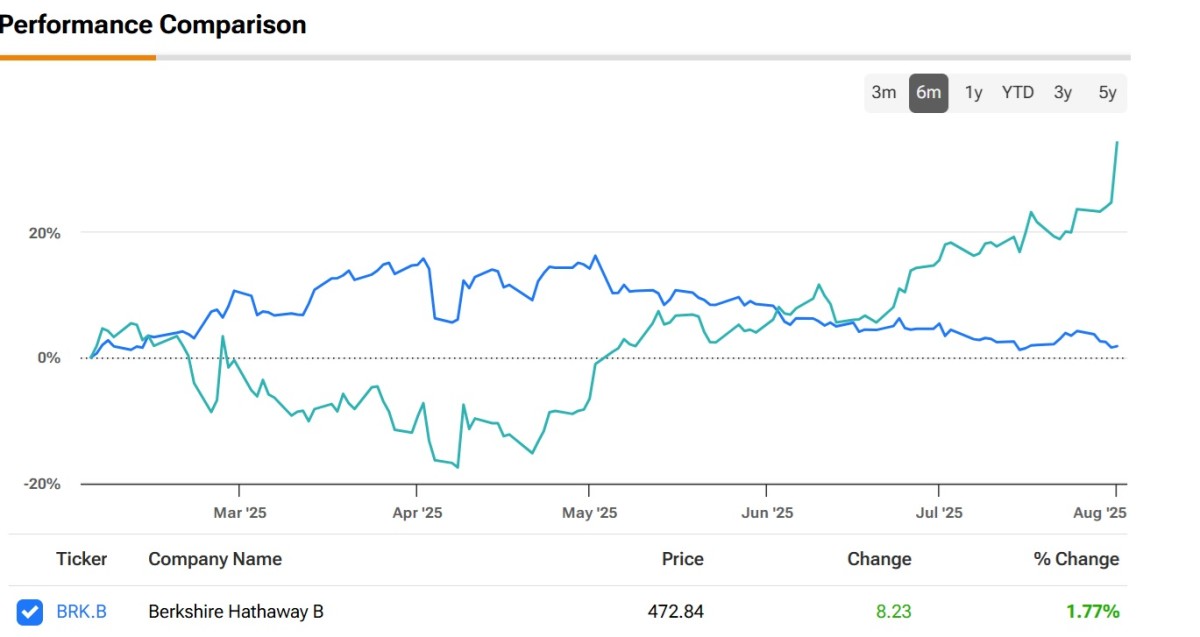
Task: Sort by the Company Name column header
Action: (x=215, y=559)
